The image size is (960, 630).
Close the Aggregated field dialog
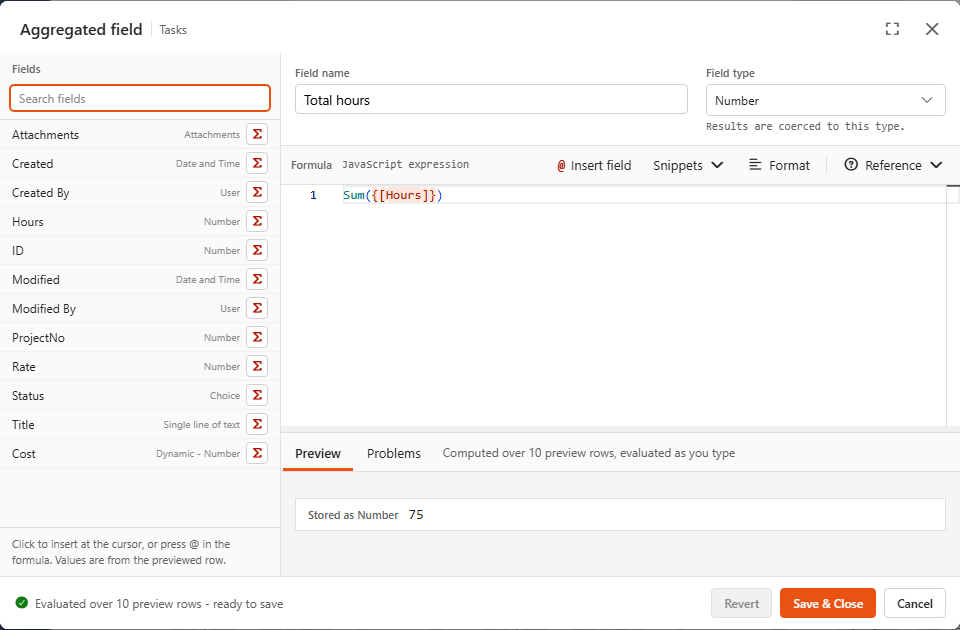coord(932,29)
